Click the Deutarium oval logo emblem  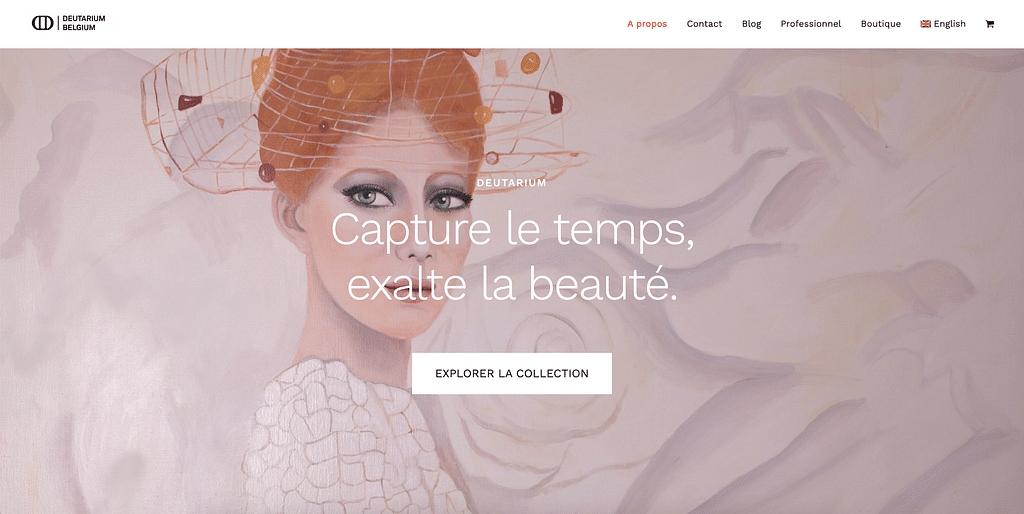[42, 23]
